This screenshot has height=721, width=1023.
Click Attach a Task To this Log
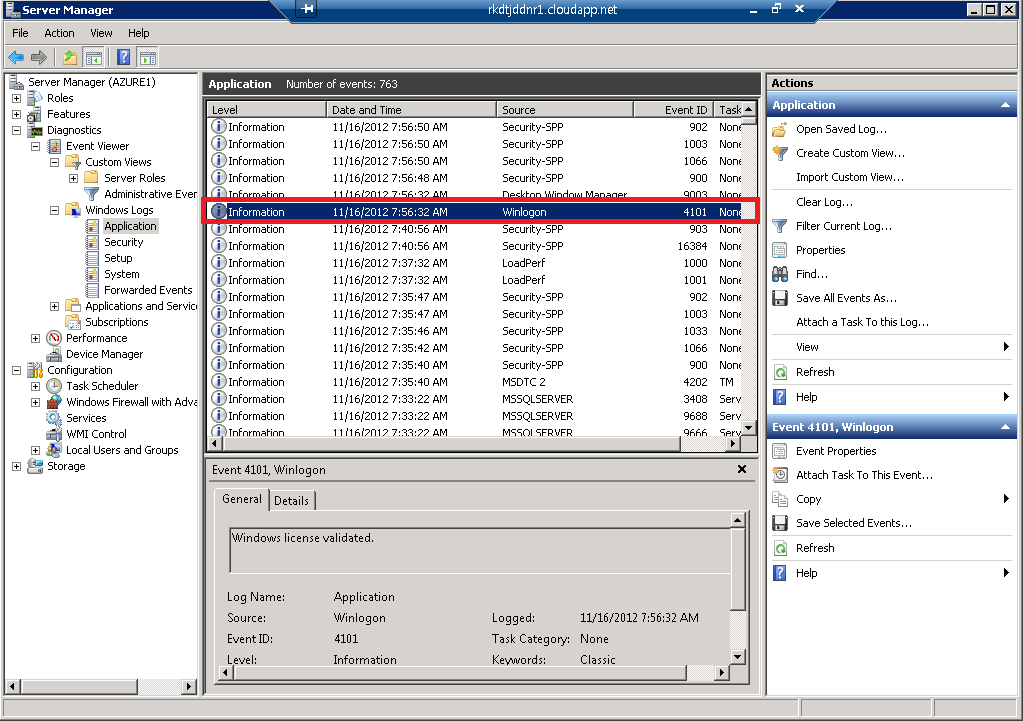point(862,322)
